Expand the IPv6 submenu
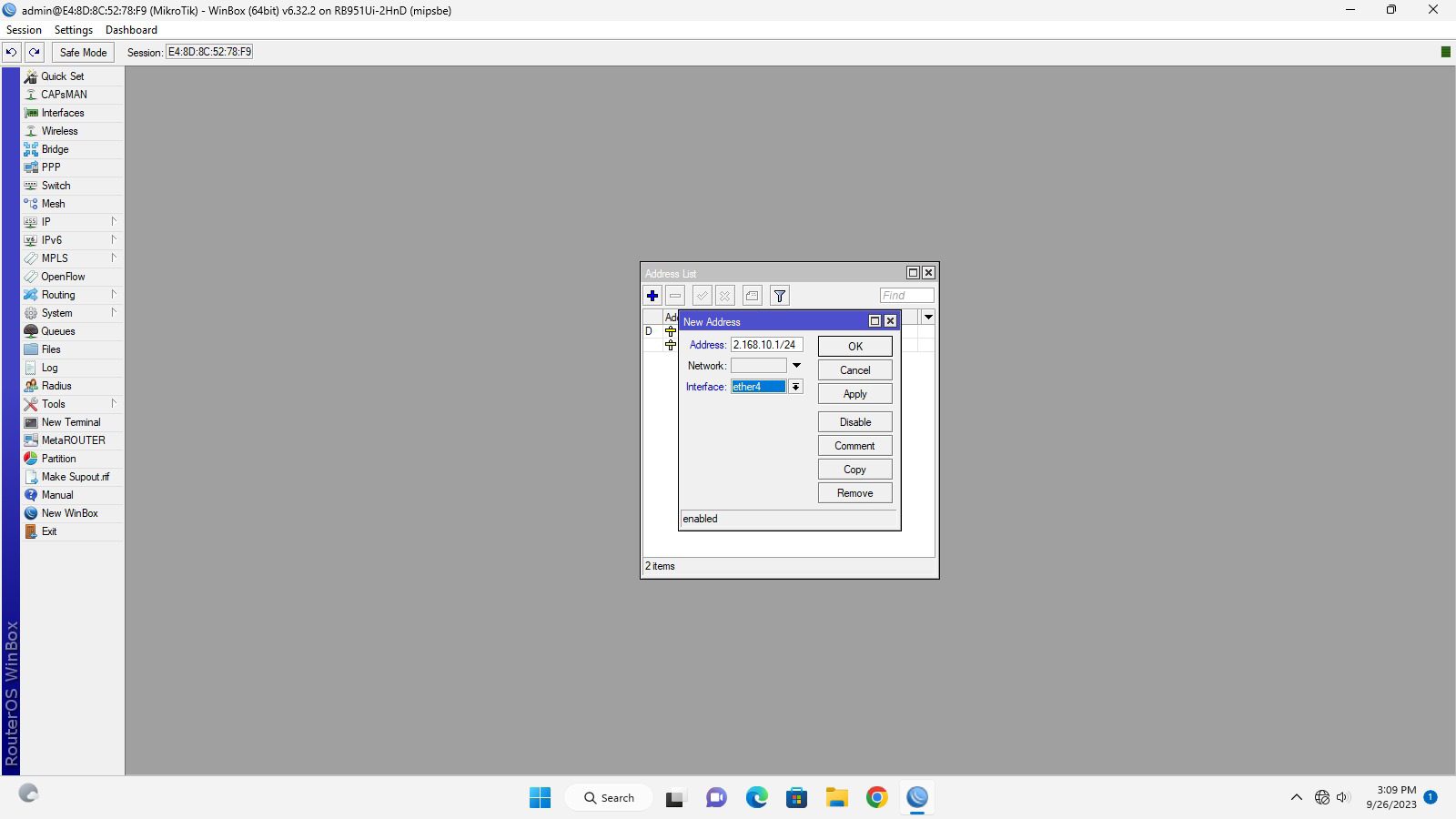The image size is (1456, 819). (72, 240)
